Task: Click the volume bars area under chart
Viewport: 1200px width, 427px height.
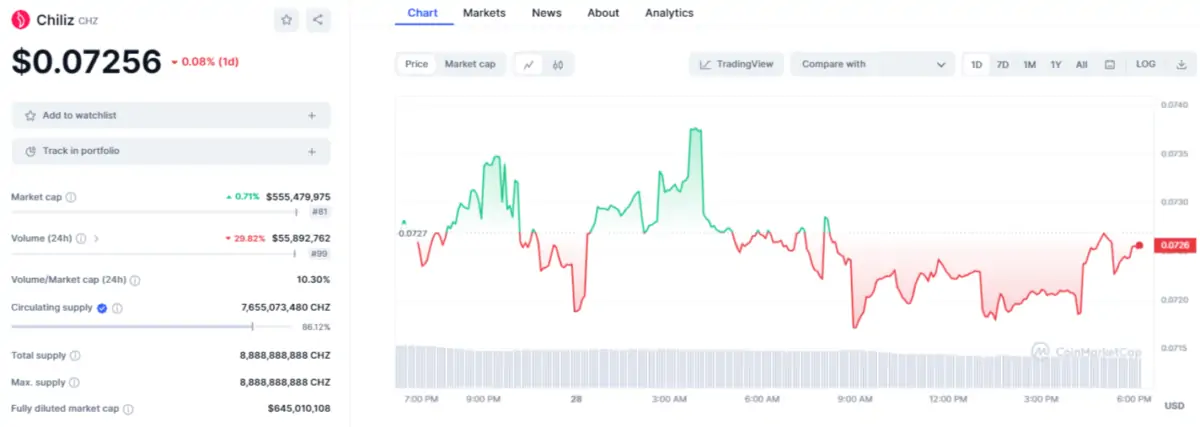Action: [768, 367]
